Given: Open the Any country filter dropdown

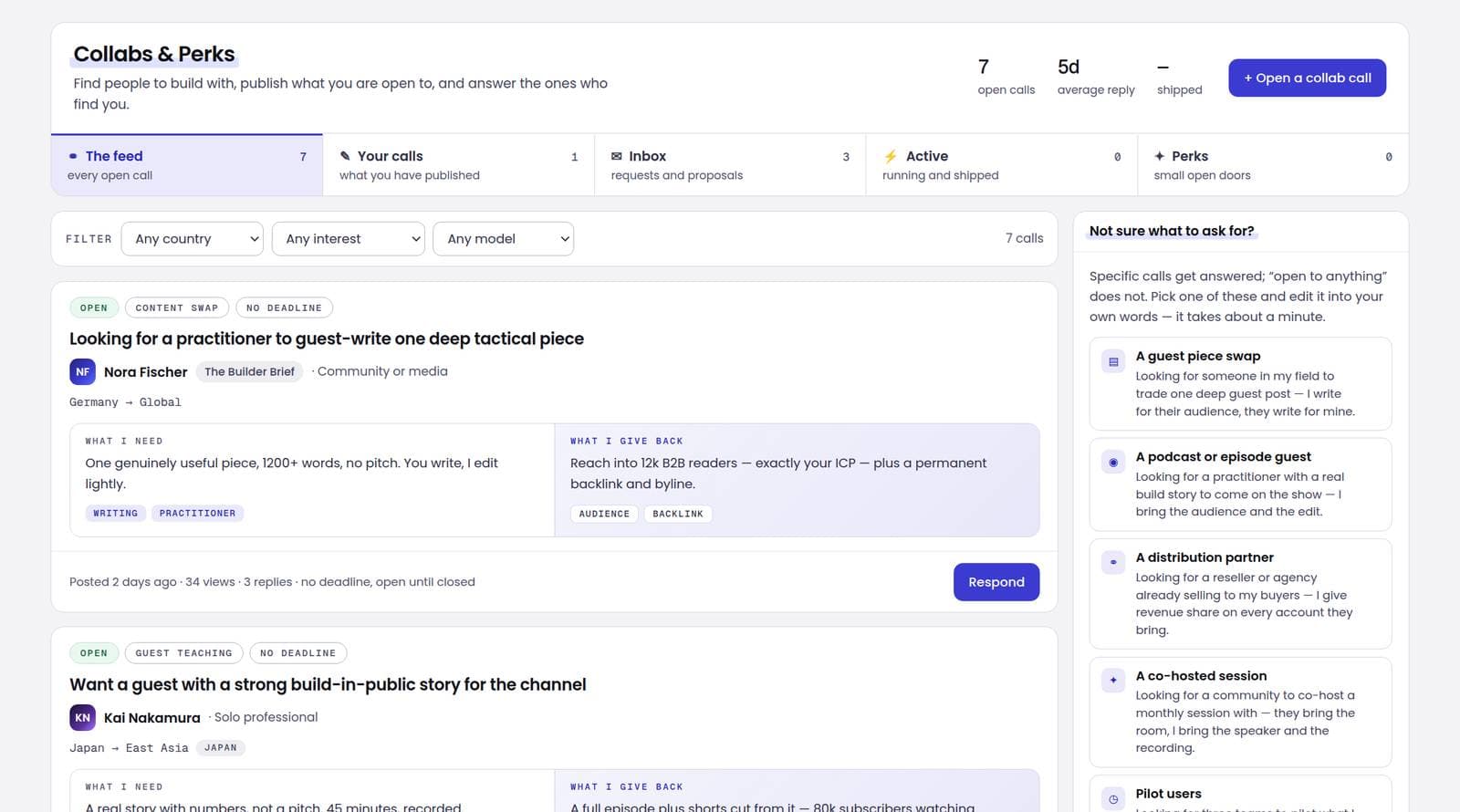Looking at the screenshot, I should [x=193, y=239].
